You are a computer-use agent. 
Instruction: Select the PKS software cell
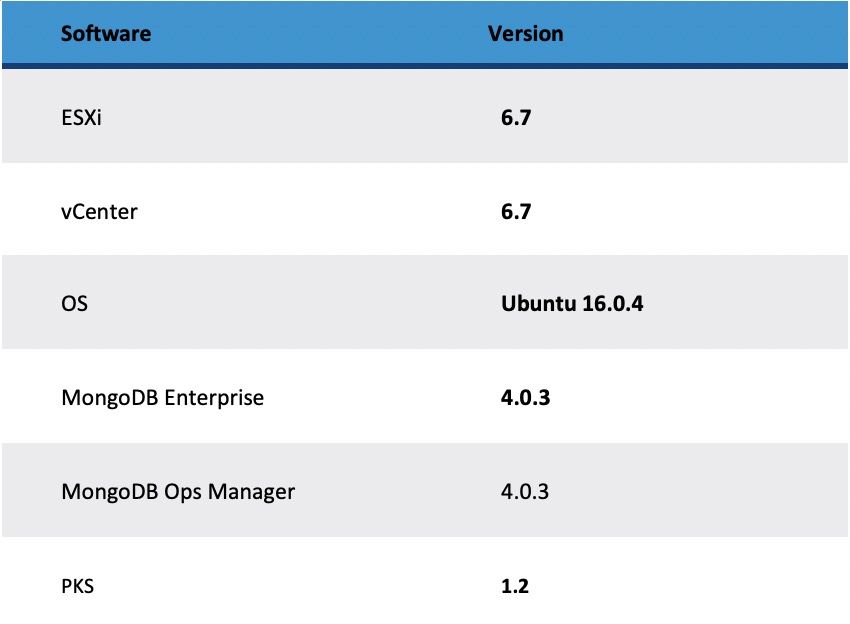click(x=77, y=585)
